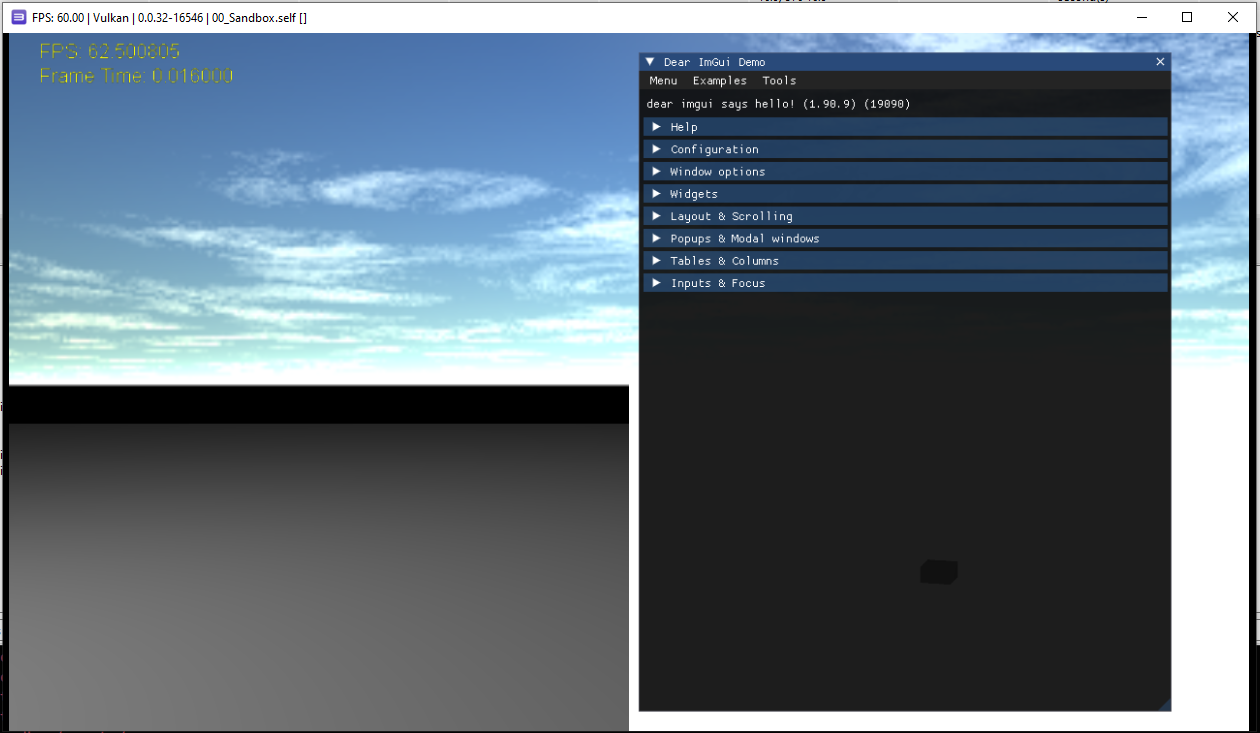The width and height of the screenshot is (1260, 733).
Task: Minimize the Sandbox application window
Action: [1139, 17]
